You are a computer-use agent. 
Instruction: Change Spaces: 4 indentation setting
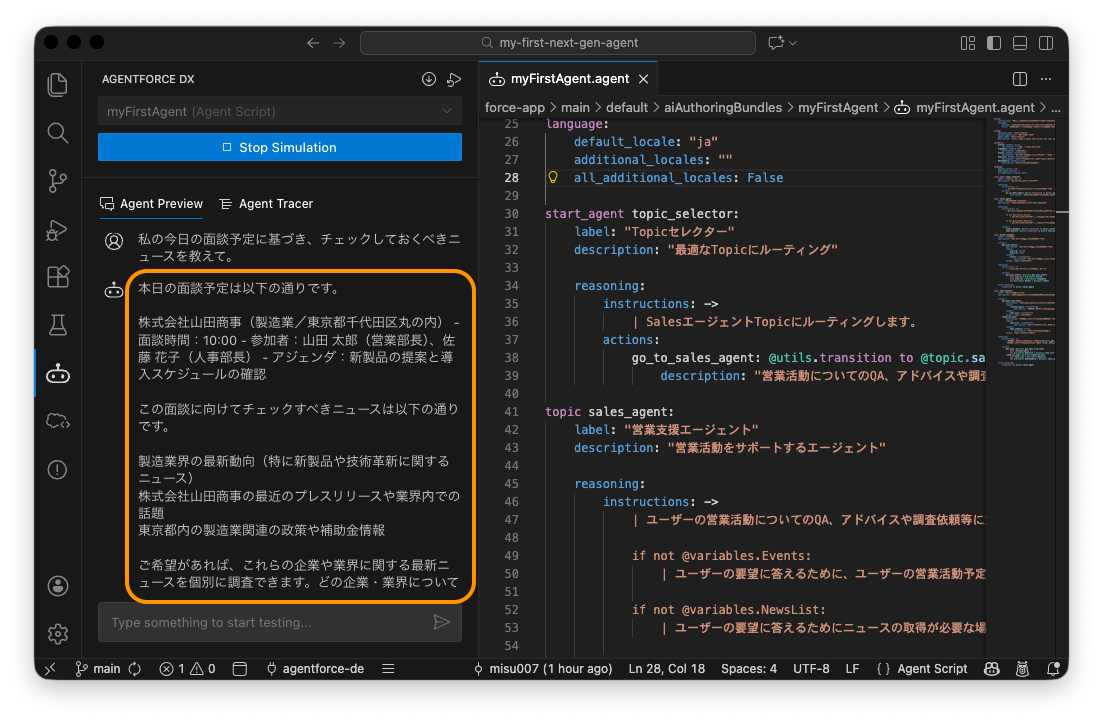[749, 669]
